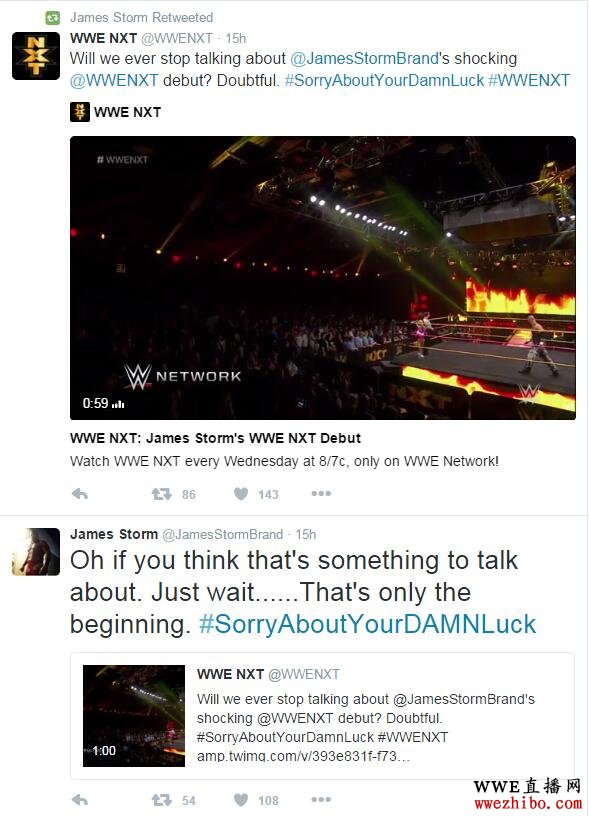Open the WWE NXT profile avatar
The width and height of the screenshot is (589, 816).
tap(36, 56)
